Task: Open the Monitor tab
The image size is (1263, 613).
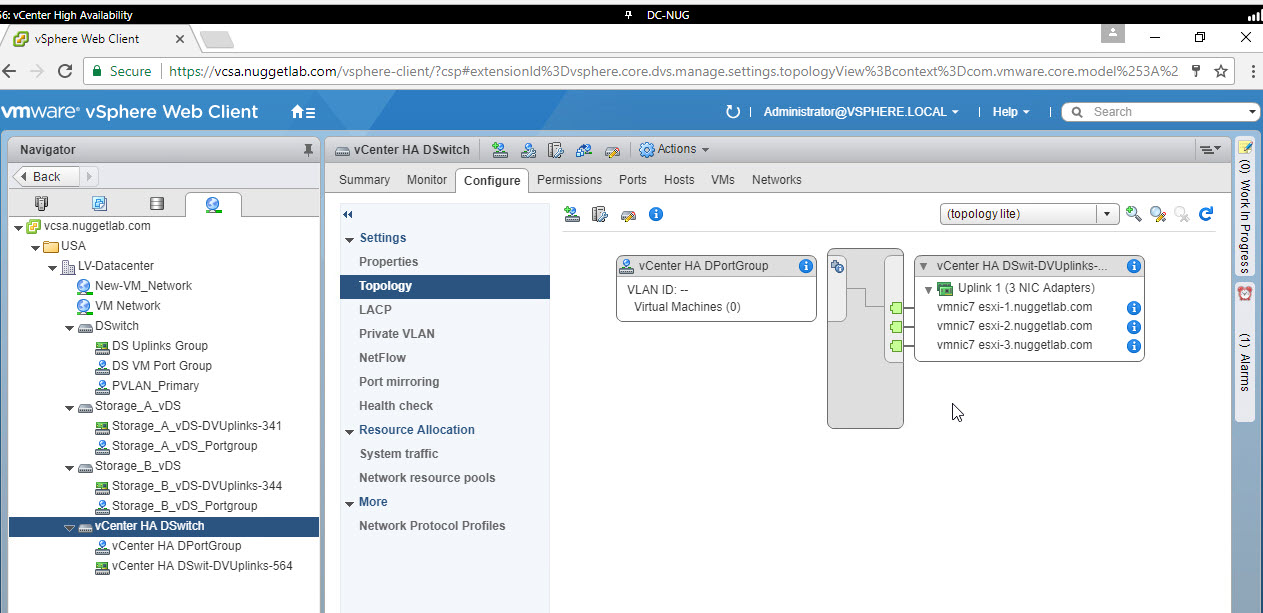Action: pyautogui.click(x=427, y=180)
